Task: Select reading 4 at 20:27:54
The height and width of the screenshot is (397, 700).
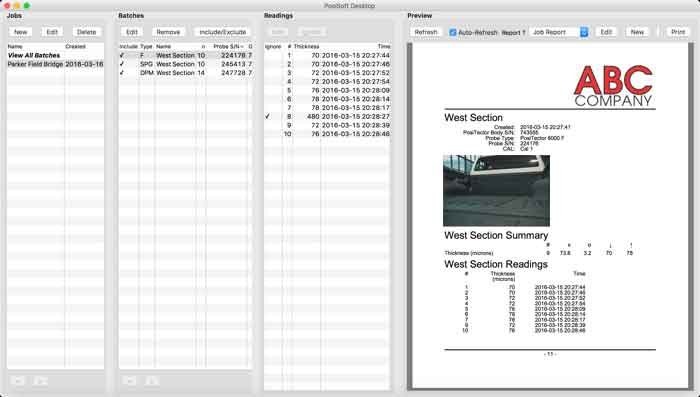Action: tap(327, 82)
